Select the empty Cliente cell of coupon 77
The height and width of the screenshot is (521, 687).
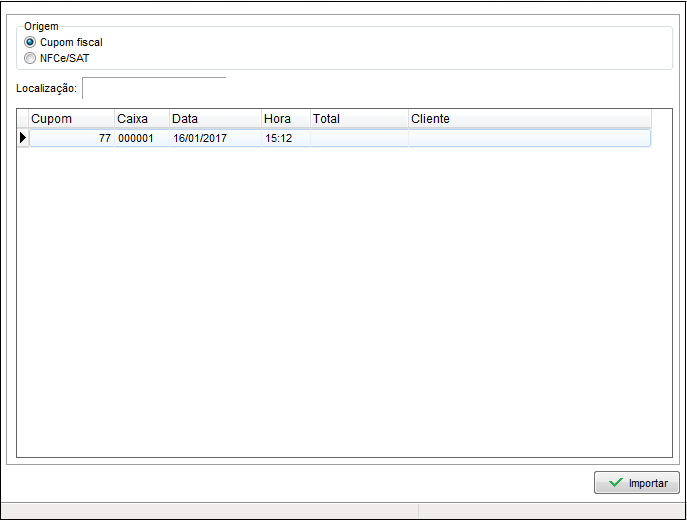click(x=529, y=138)
